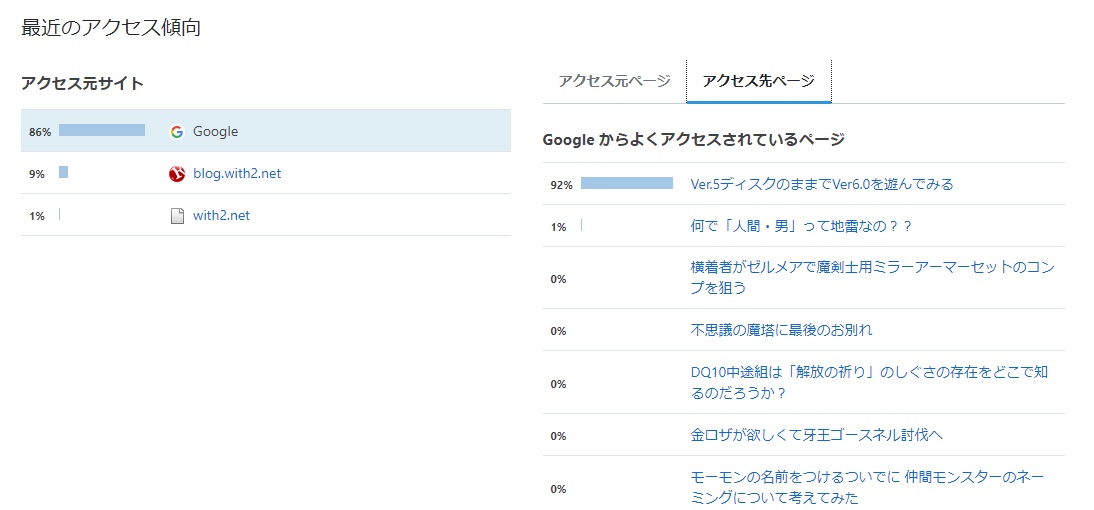The height and width of the screenshot is (510, 1094).
Task: Click the blog.with2.net red favicon
Action: tap(177, 174)
